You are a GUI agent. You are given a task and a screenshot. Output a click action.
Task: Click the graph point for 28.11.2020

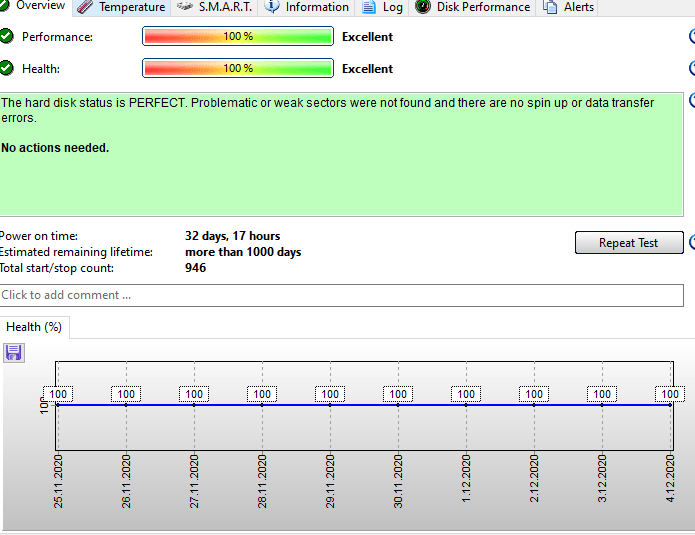(262, 405)
